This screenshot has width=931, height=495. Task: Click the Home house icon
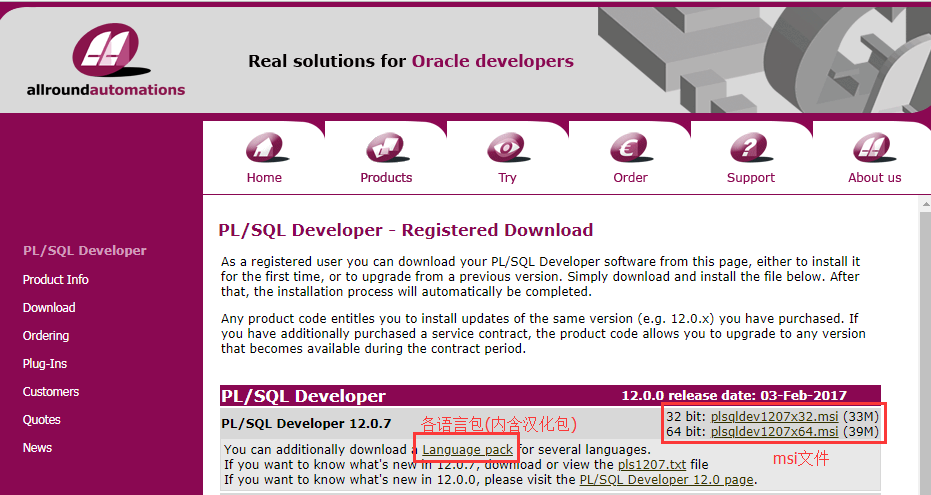(x=267, y=148)
